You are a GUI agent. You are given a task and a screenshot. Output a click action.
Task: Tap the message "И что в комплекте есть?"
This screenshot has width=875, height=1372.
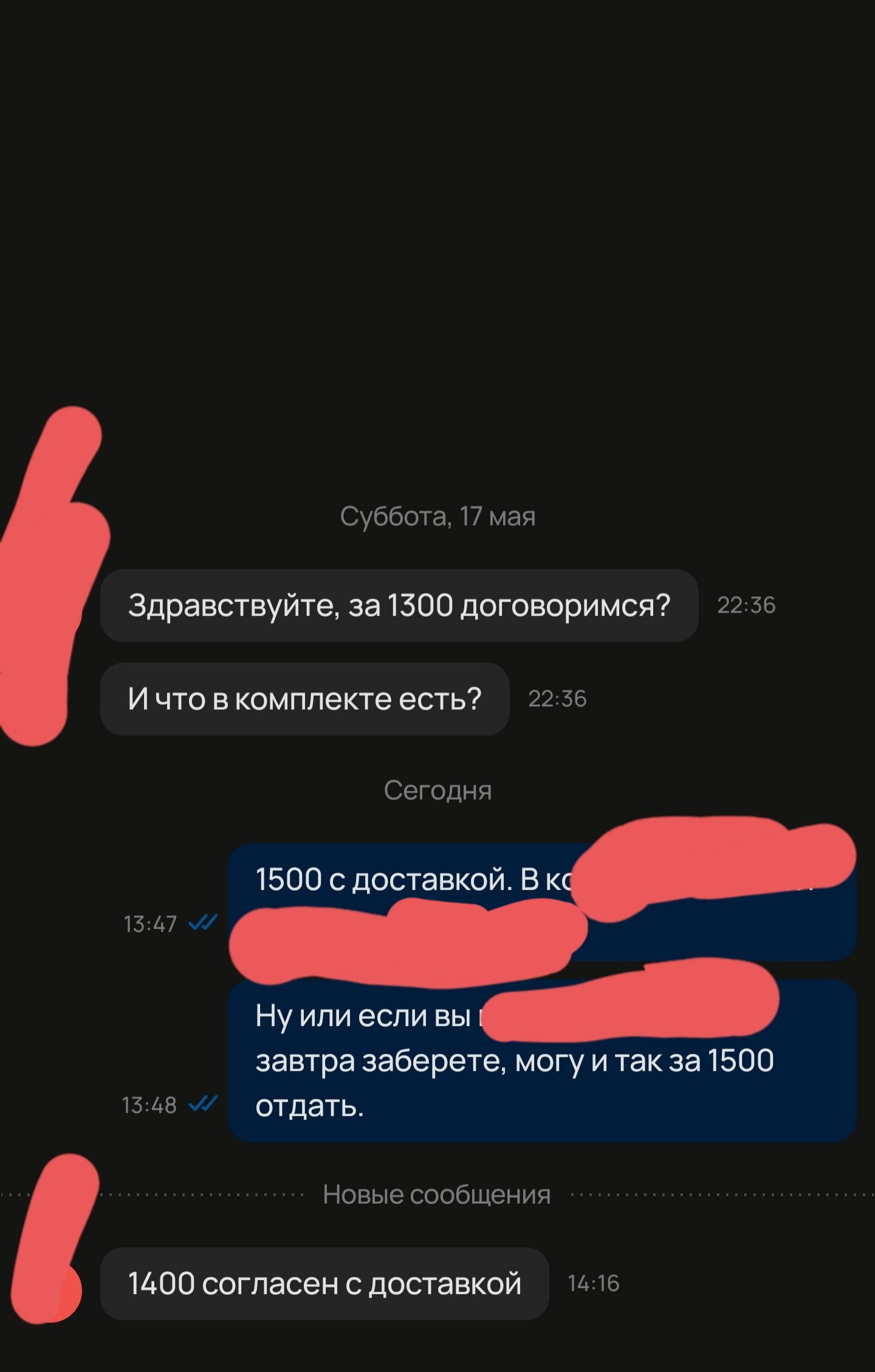pos(304,699)
